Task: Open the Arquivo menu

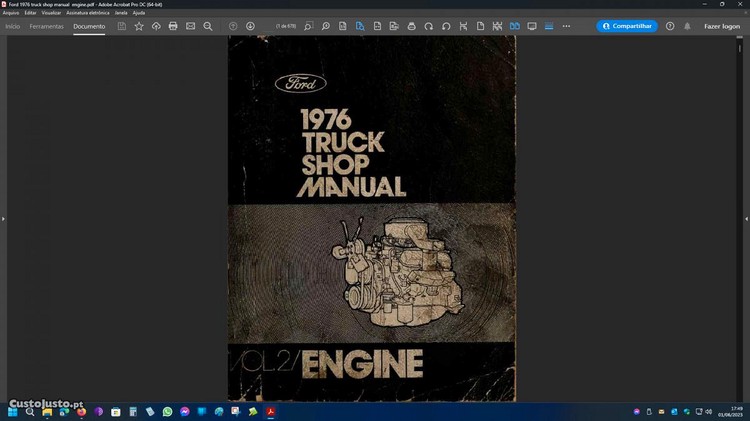Action: [x=11, y=13]
